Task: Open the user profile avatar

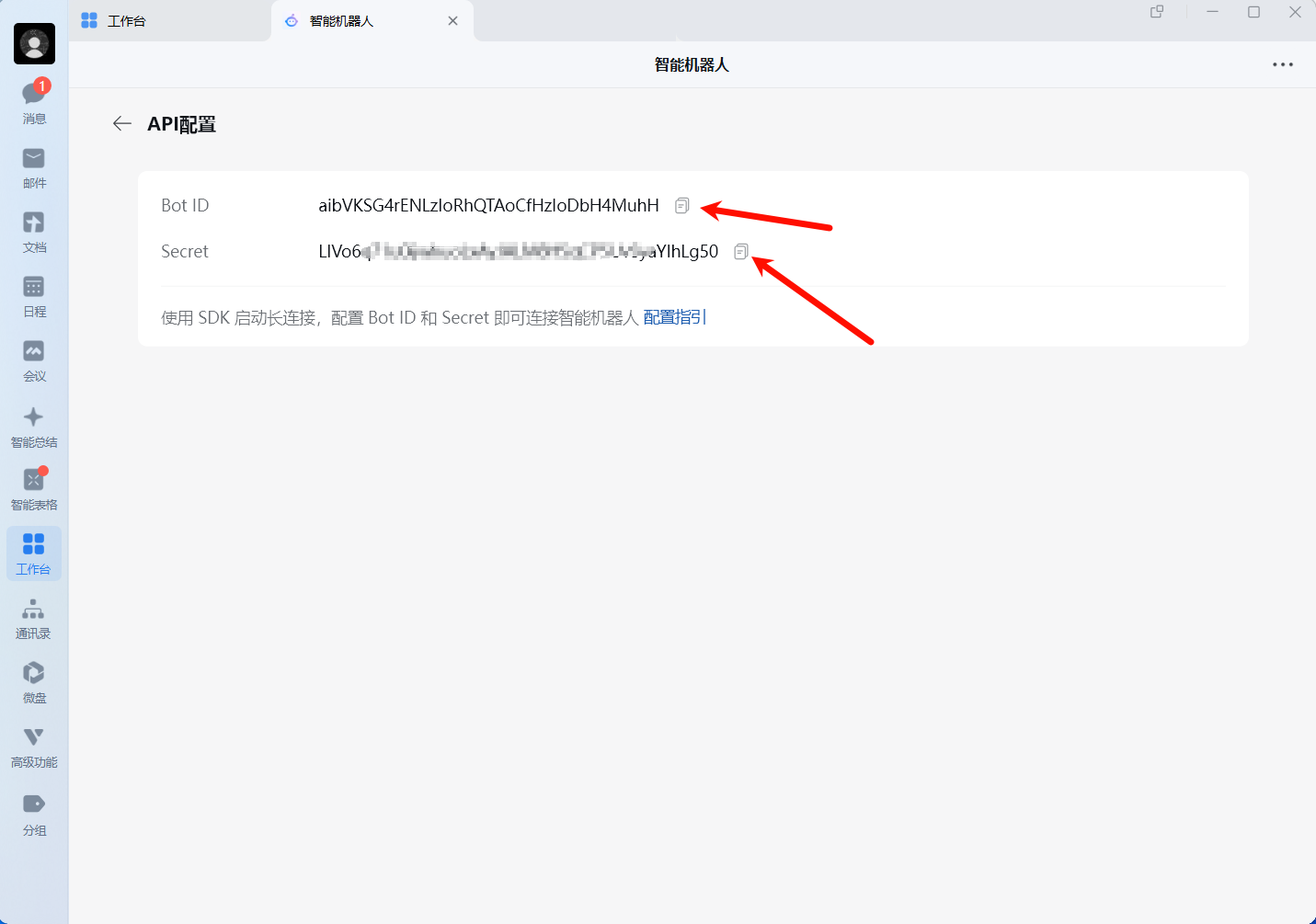Action: coord(34,43)
